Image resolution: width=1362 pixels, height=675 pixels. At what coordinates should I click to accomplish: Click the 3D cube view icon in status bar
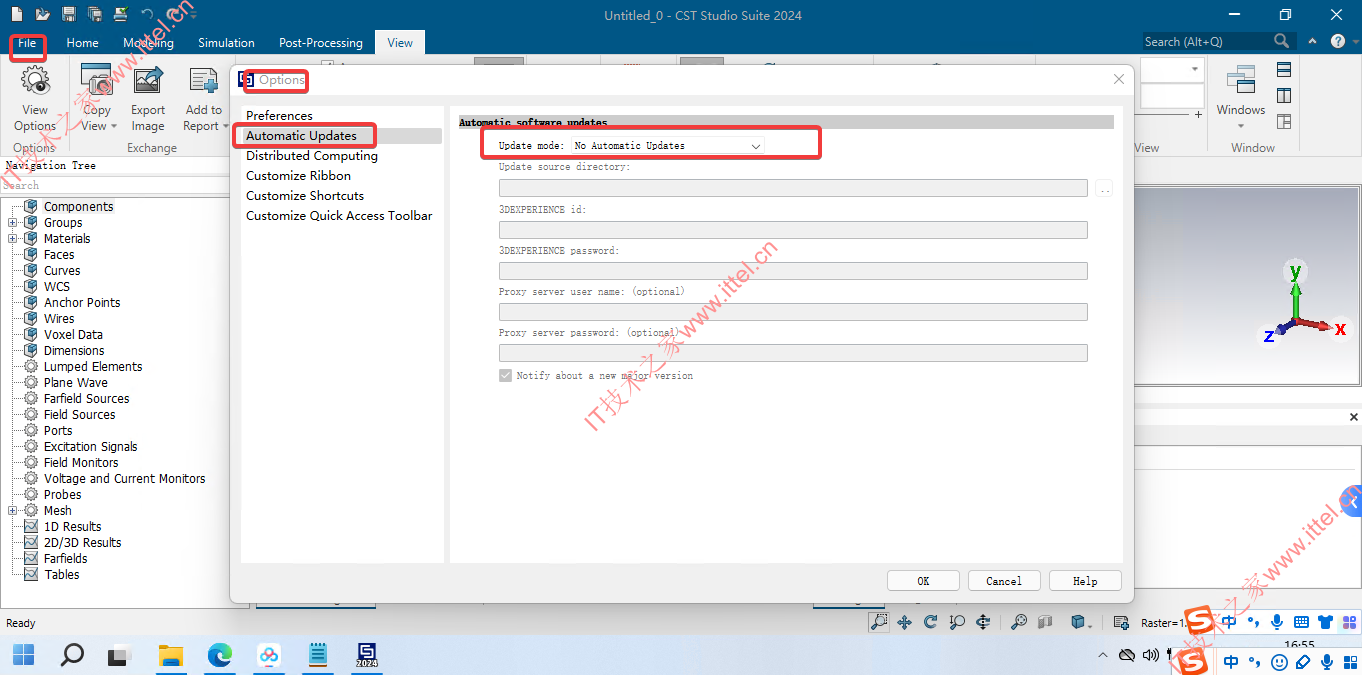point(1077,622)
